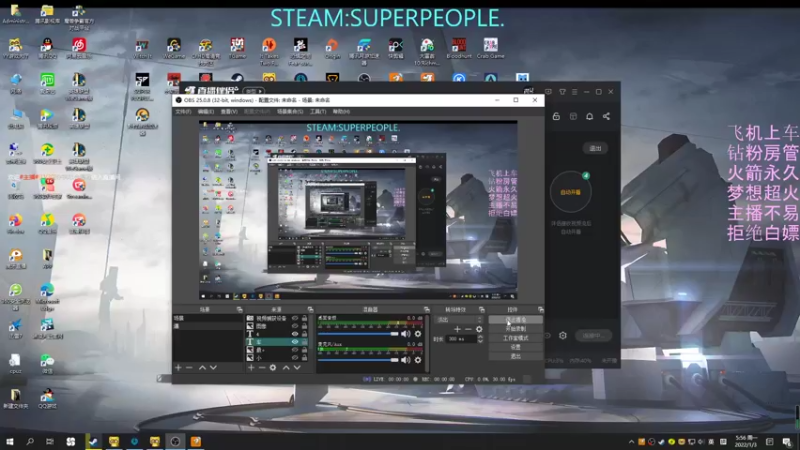The height and width of the screenshot is (450, 800).
Task: Open 编辑(E) menu in OBS
Action: point(206,111)
